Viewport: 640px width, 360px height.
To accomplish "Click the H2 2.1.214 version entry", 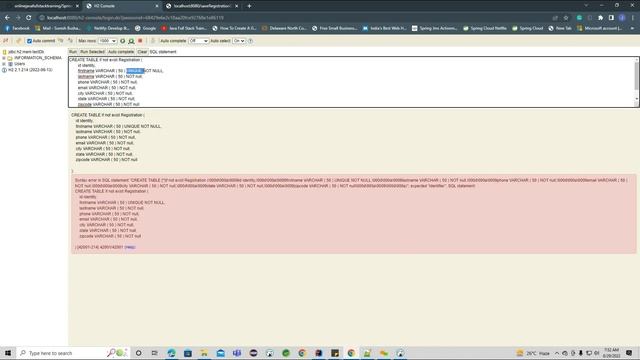I will [28, 70].
